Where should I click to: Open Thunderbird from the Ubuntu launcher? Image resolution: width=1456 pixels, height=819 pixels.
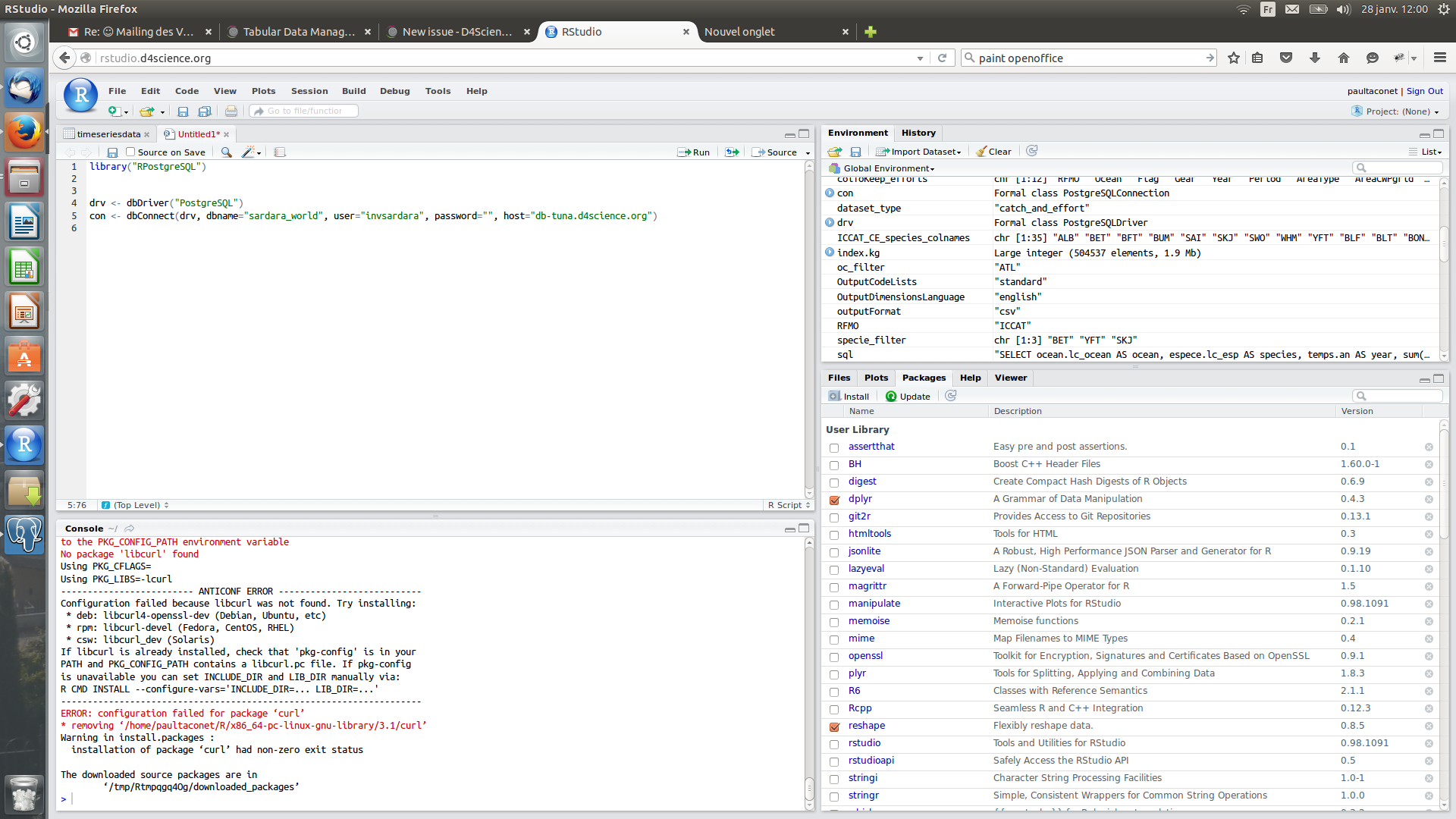24,88
